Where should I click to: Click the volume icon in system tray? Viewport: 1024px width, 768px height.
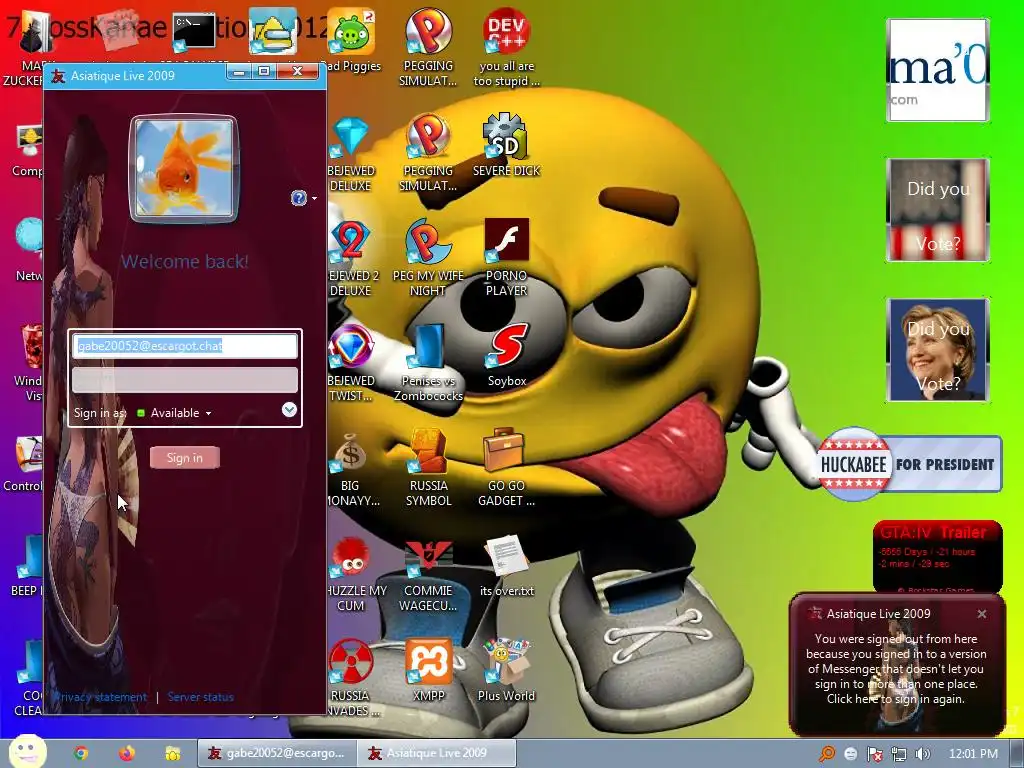(x=922, y=754)
